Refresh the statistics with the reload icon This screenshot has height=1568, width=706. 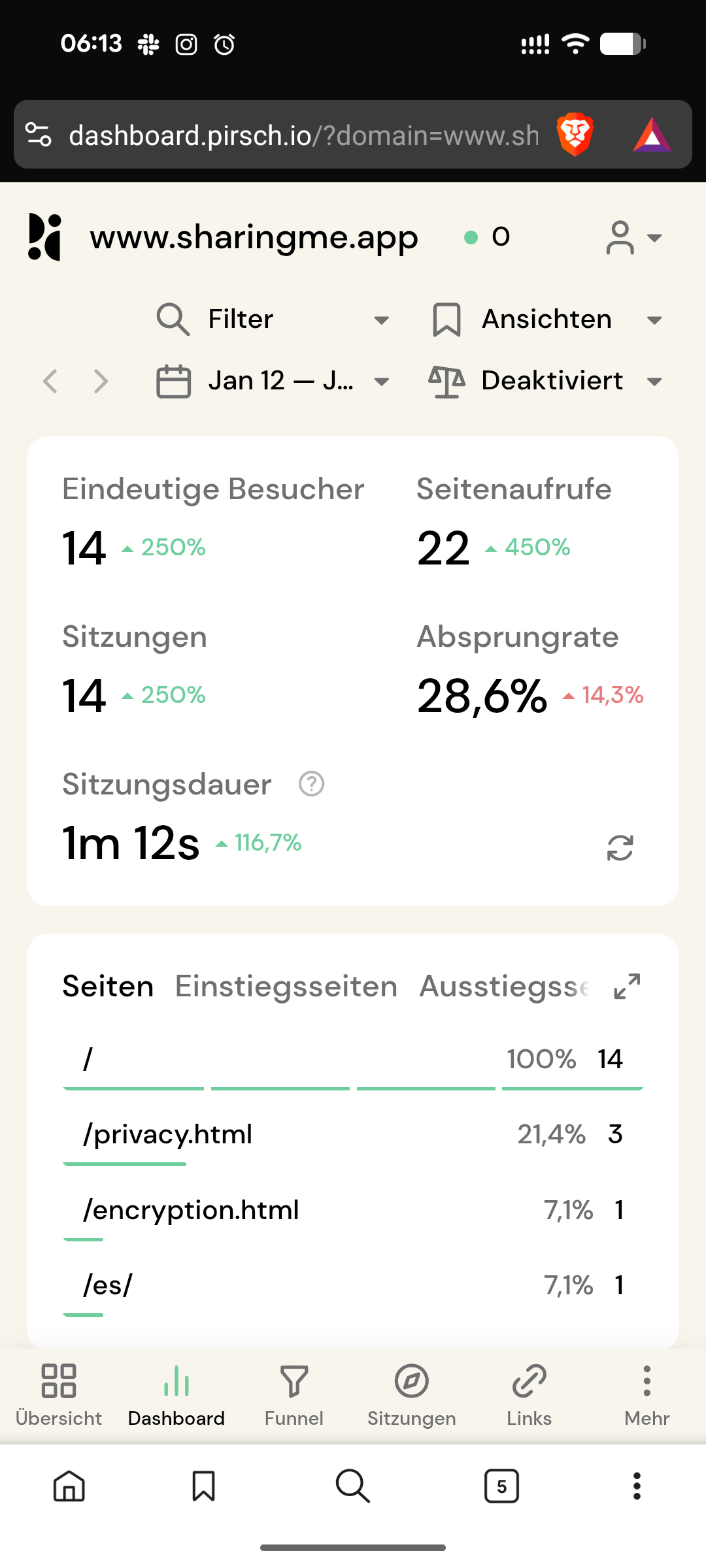click(620, 848)
